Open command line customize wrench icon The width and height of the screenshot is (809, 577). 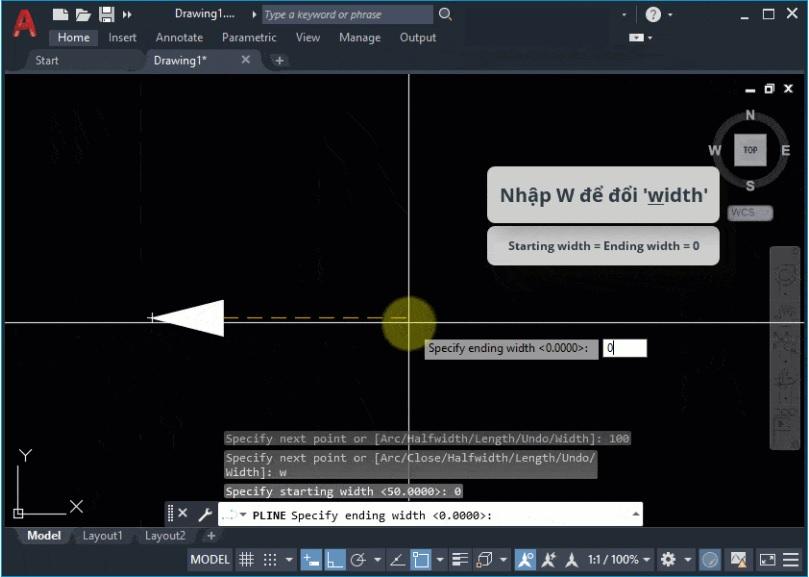pyautogui.click(x=205, y=514)
